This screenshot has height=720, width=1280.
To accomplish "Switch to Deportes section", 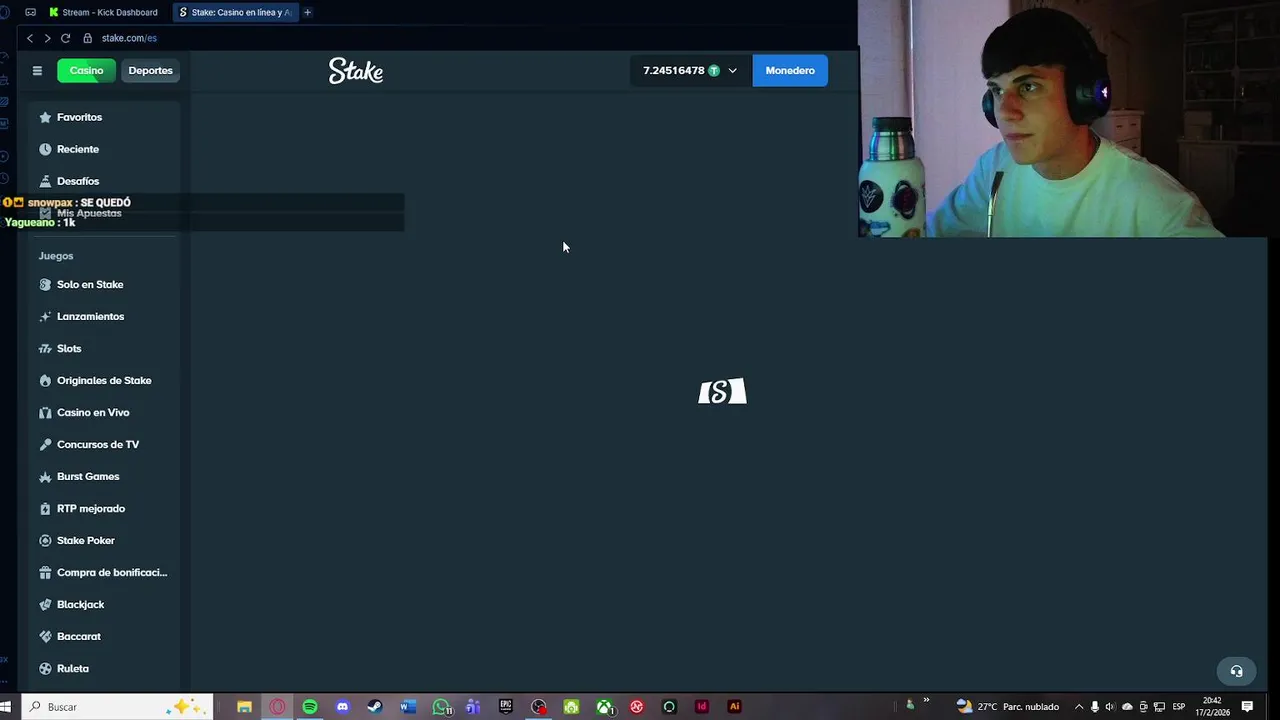I will [x=150, y=71].
